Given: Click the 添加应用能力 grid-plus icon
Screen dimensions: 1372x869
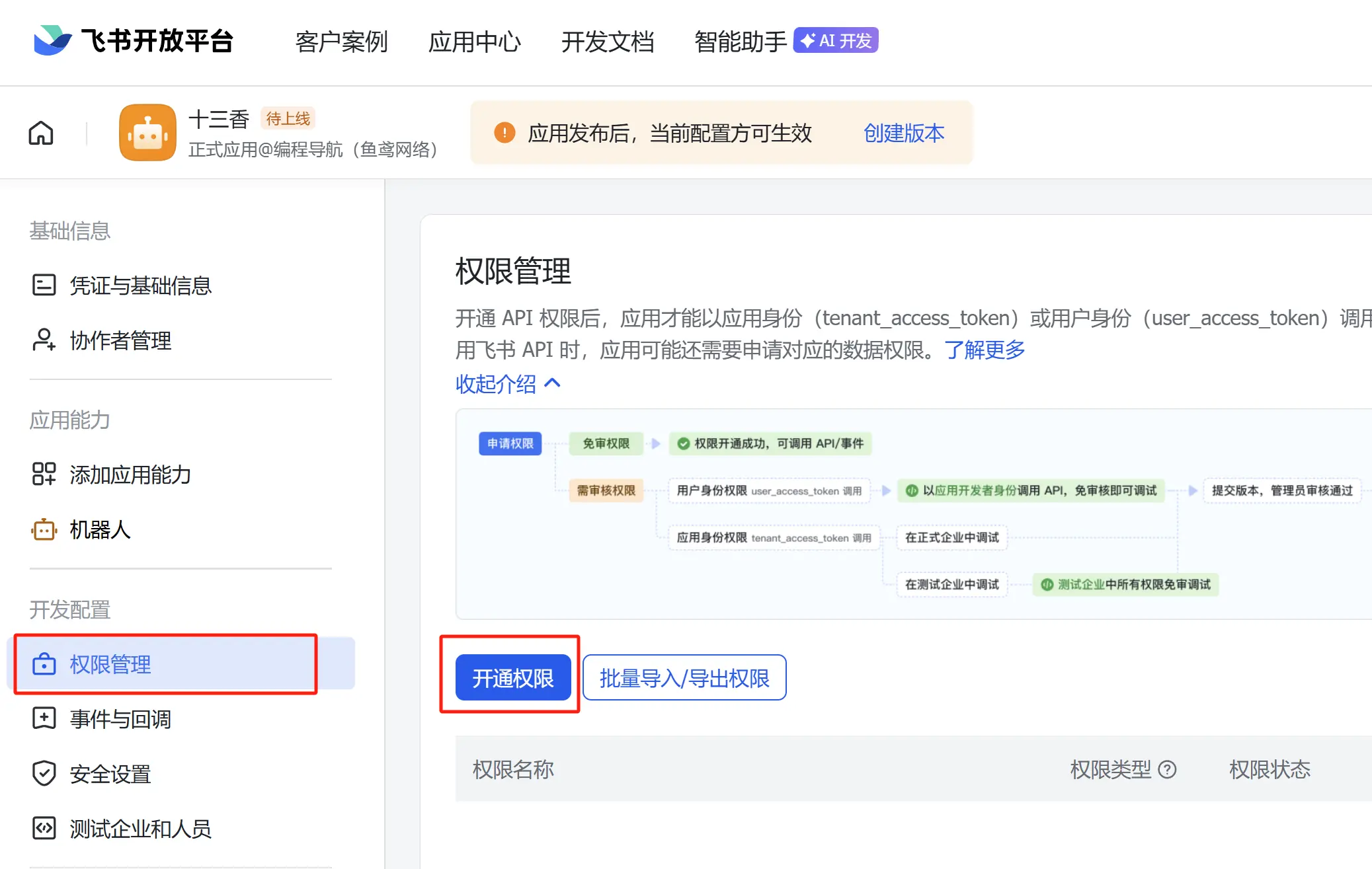Looking at the screenshot, I should tap(44, 474).
